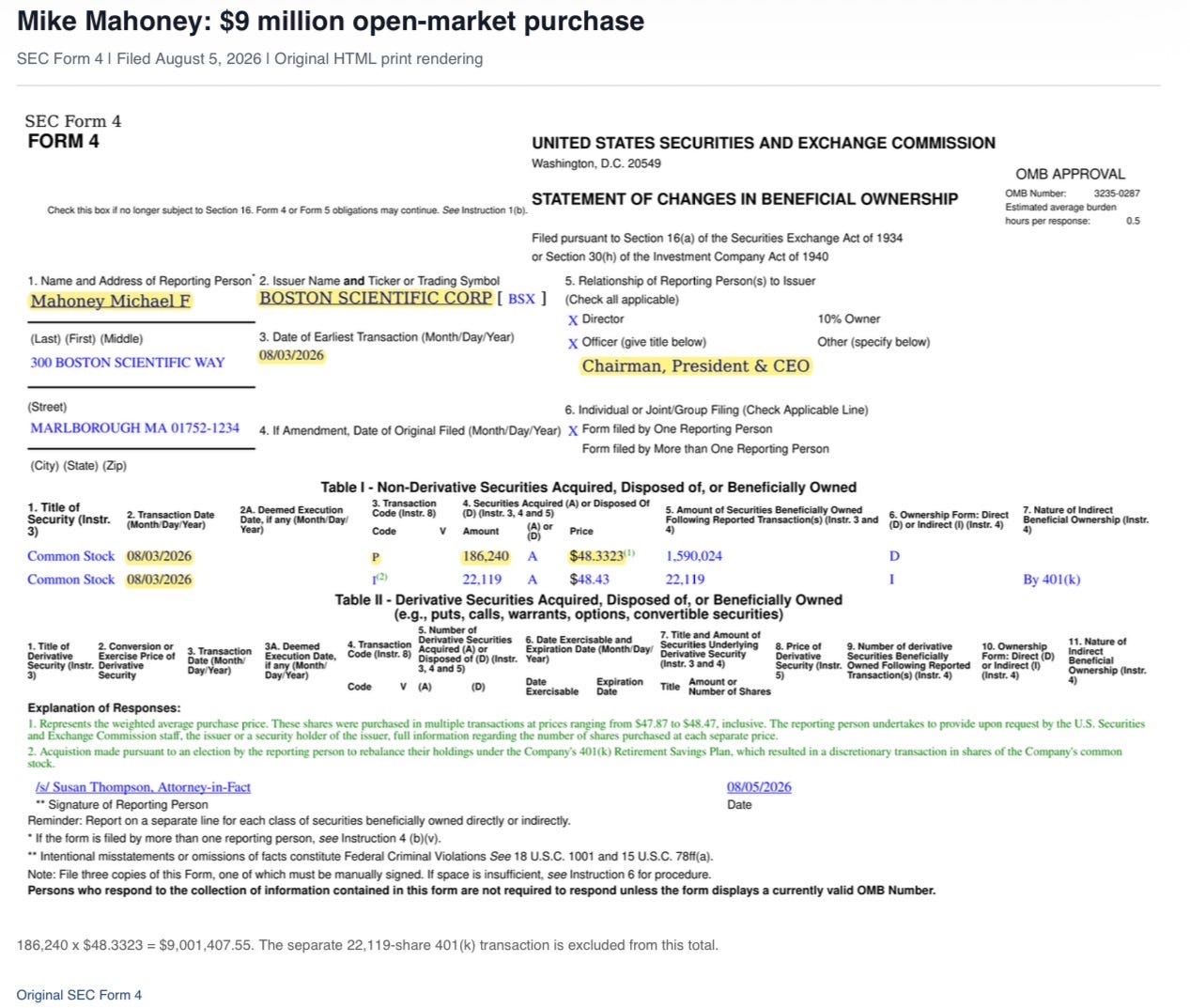Click MARLBOROUGH MA 01752-1234 text
The height and width of the screenshot is (1008, 1190).
[135, 427]
